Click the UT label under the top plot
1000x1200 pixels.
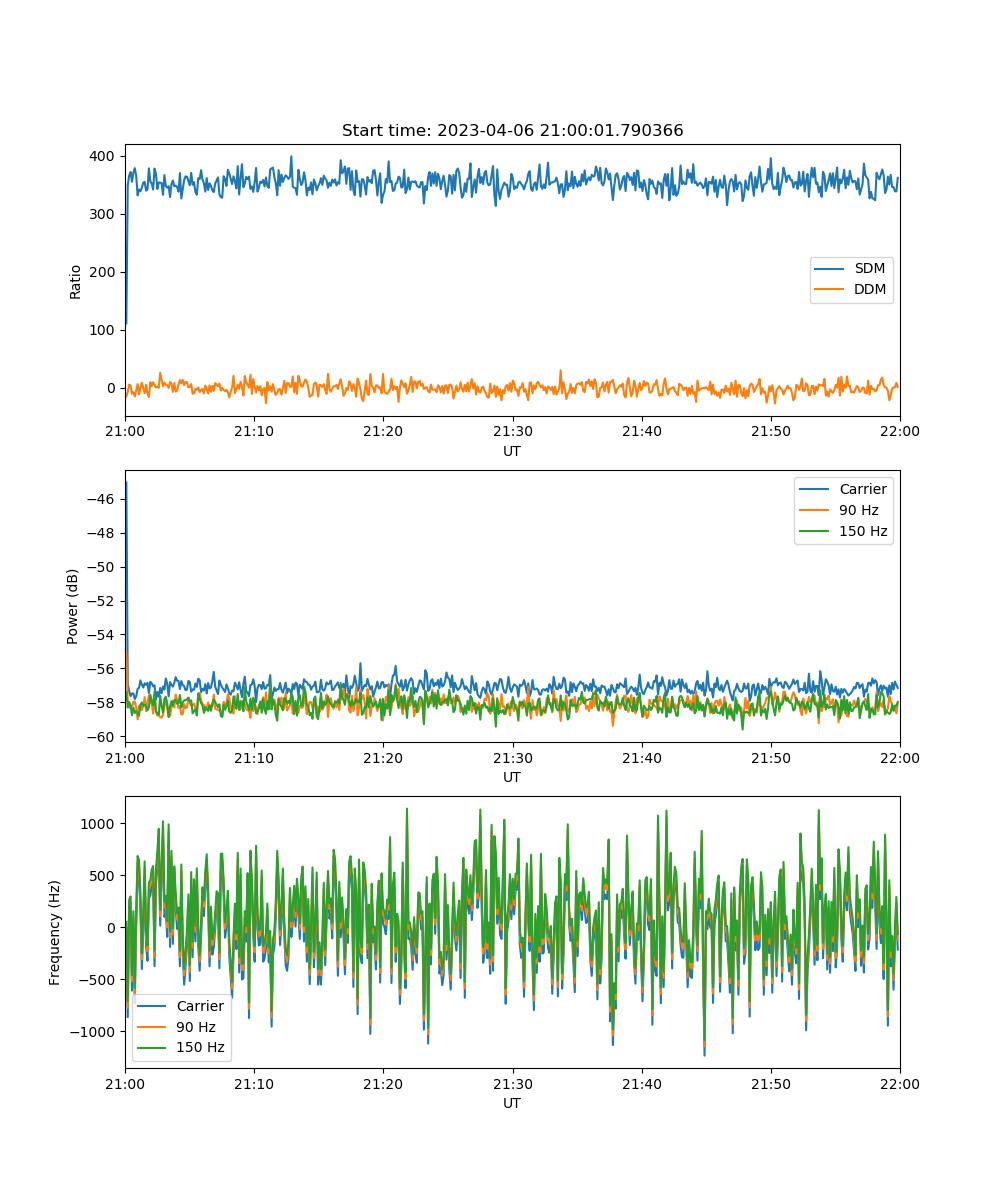point(512,451)
